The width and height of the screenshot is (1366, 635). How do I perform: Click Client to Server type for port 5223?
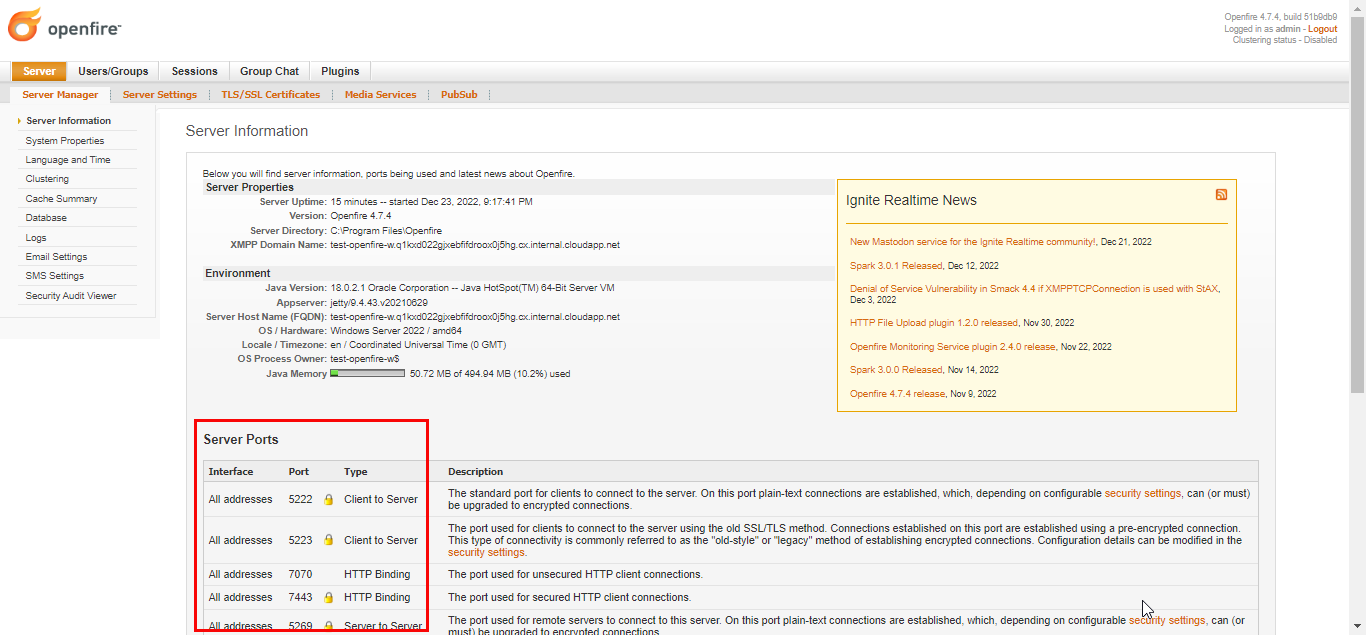coord(381,540)
